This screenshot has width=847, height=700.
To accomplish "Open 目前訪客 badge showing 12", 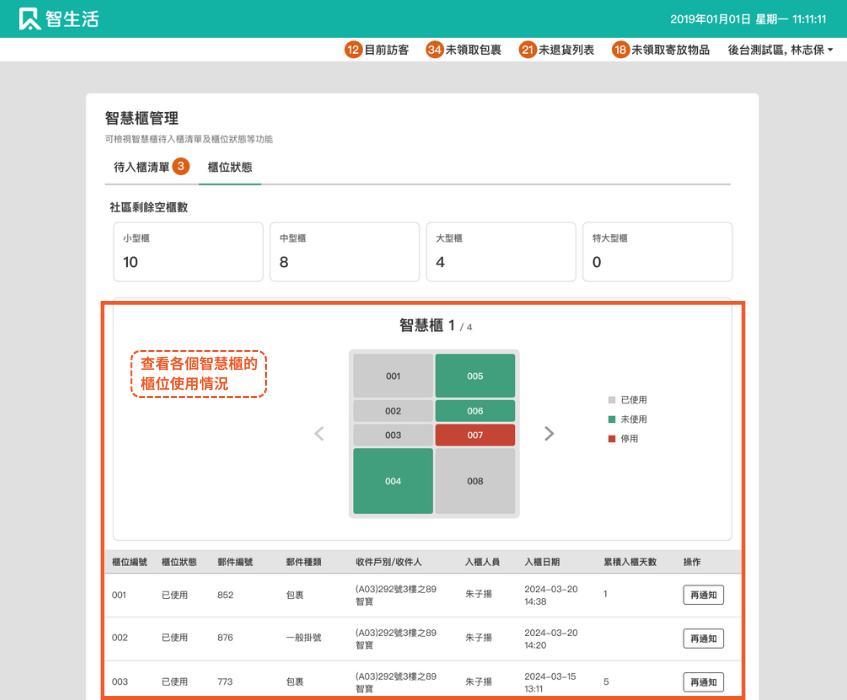I will pos(377,49).
